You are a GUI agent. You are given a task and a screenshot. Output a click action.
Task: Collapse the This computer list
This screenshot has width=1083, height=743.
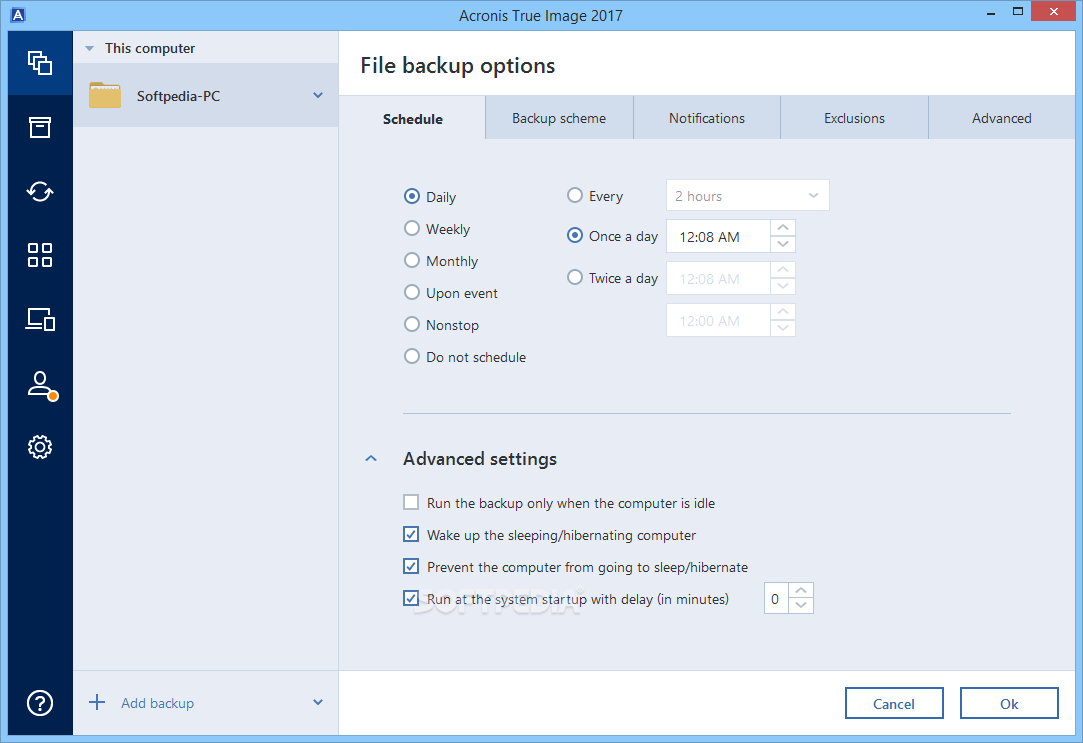pos(89,48)
